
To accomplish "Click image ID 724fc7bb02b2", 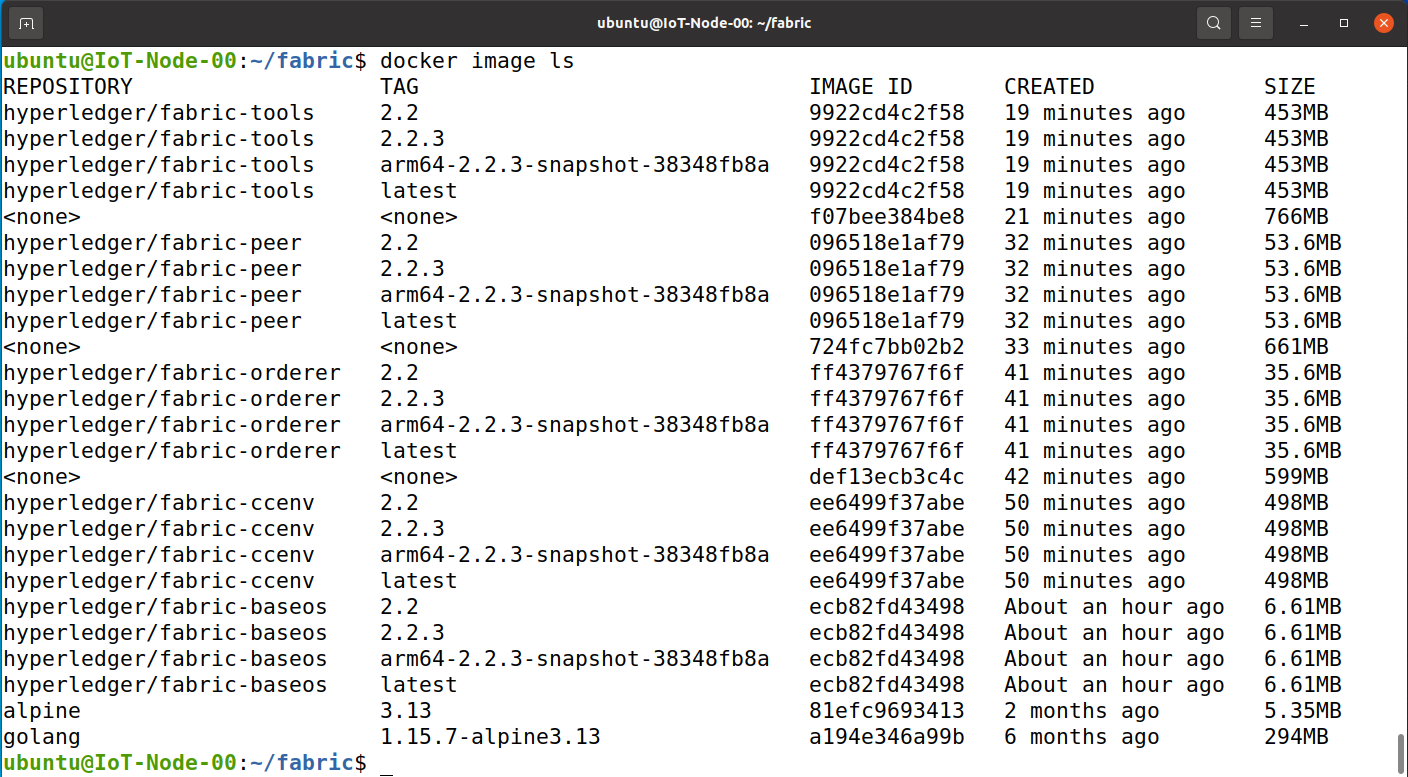I will [x=887, y=347].
